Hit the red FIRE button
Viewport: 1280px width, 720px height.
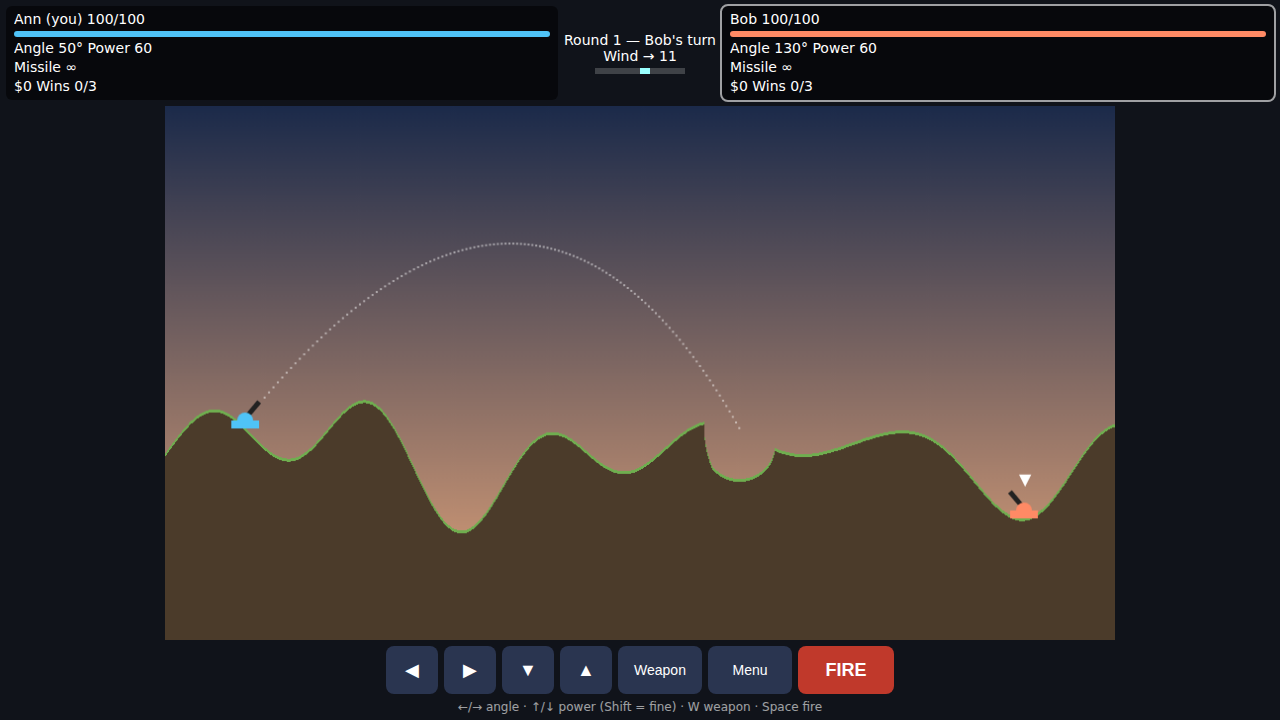click(846, 670)
